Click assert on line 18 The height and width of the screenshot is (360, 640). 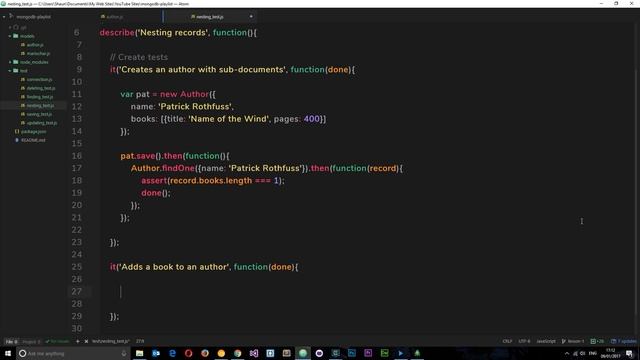click(x=154, y=180)
